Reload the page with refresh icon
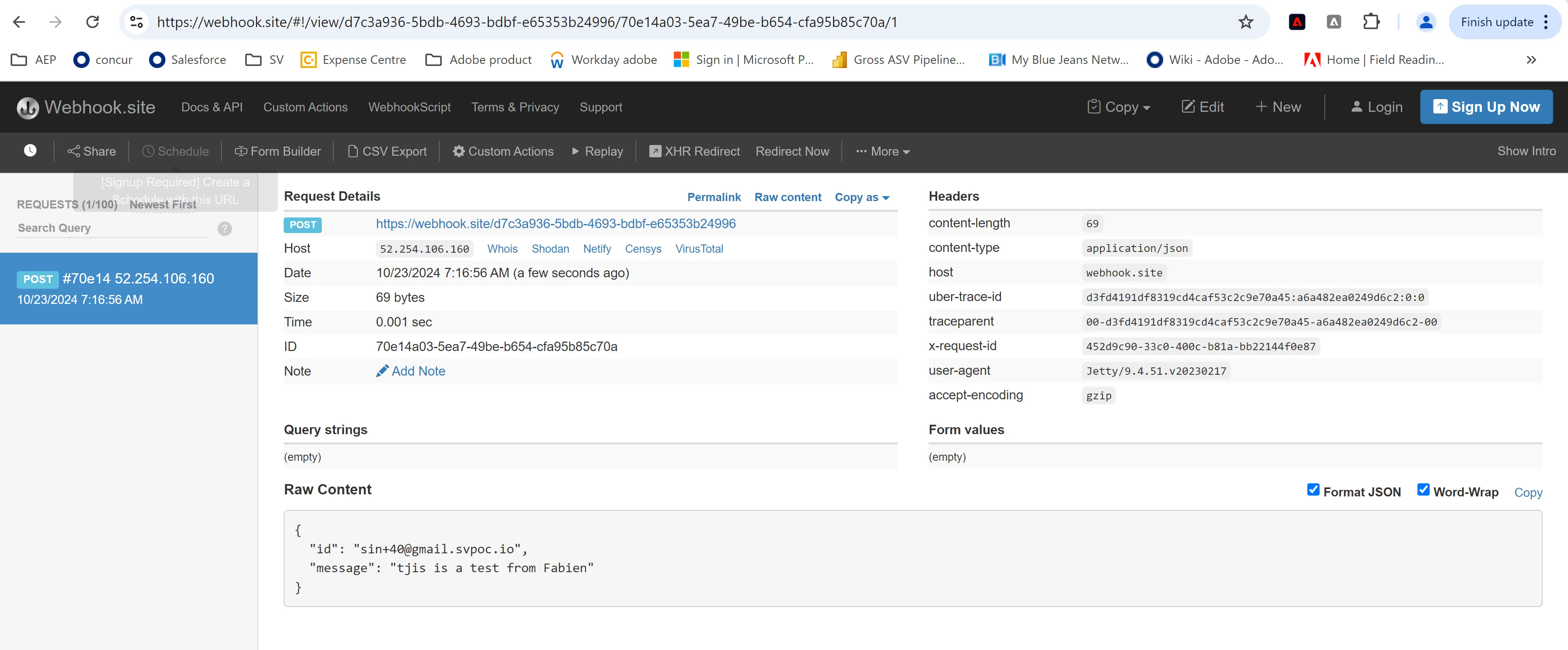1568x650 pixels. tap(93, 22)
